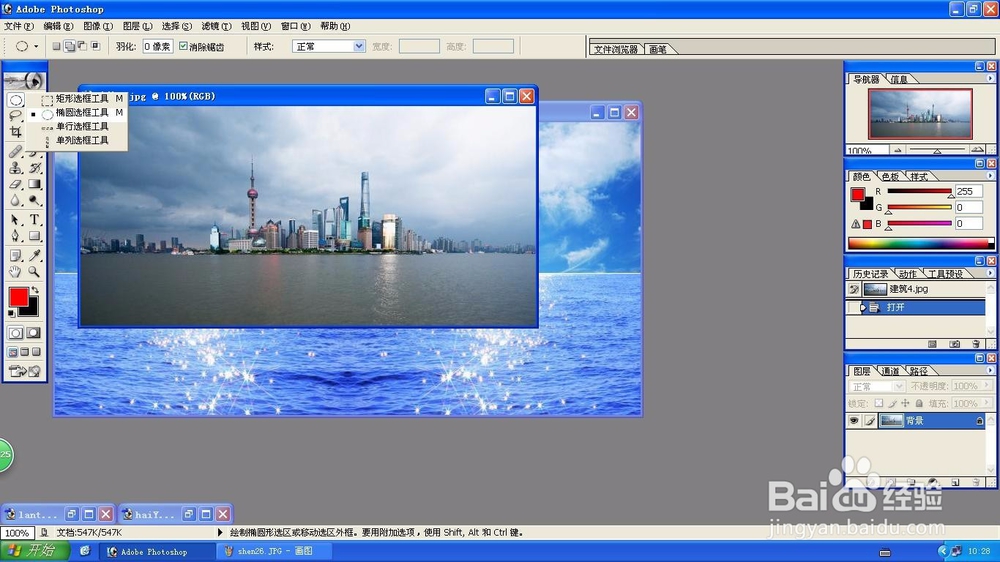The width and height of the screenshot is (1000, 562).
Task: Select the Hand tool
Action: (x=16, y=272)
